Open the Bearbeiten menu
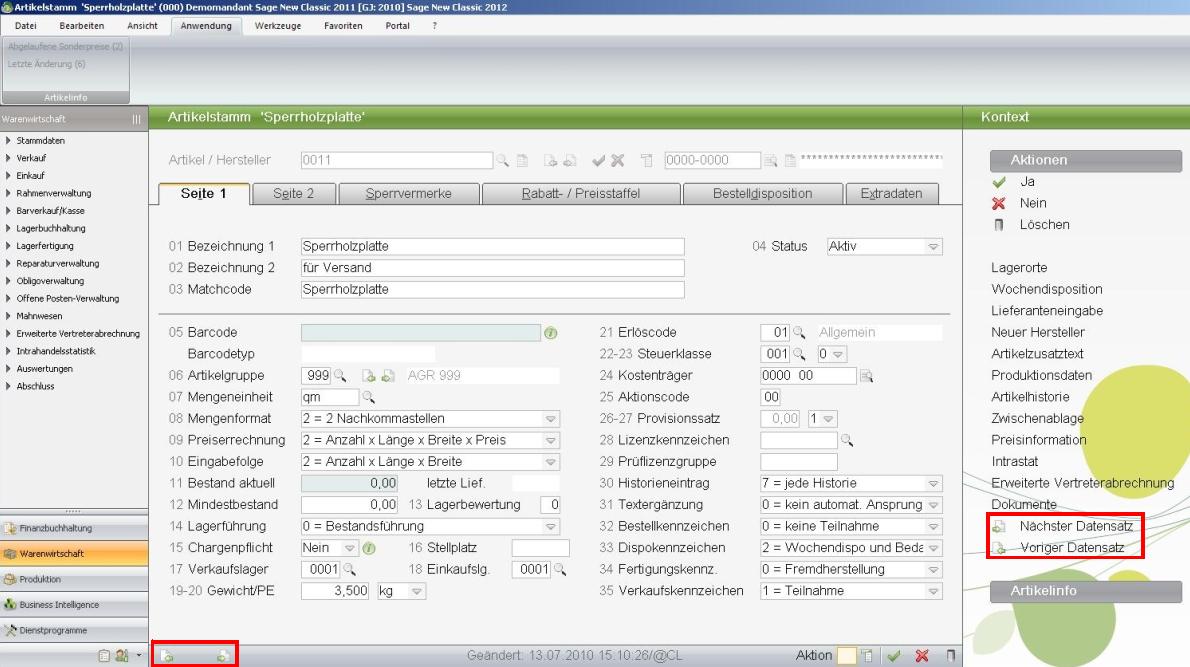 [81, 26]
